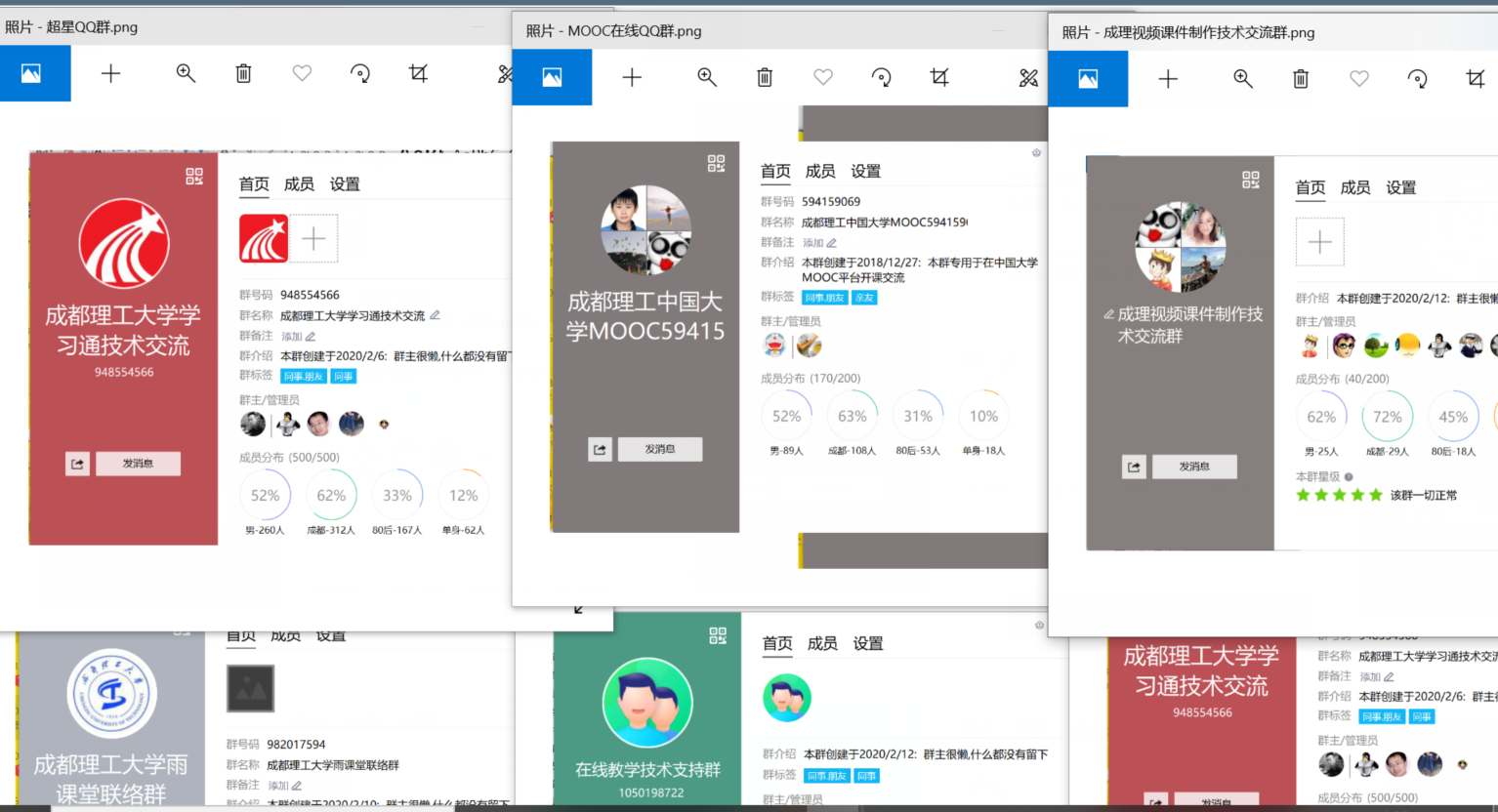Click the add-photo plus box next to 学习通 logo

(313, 239)
